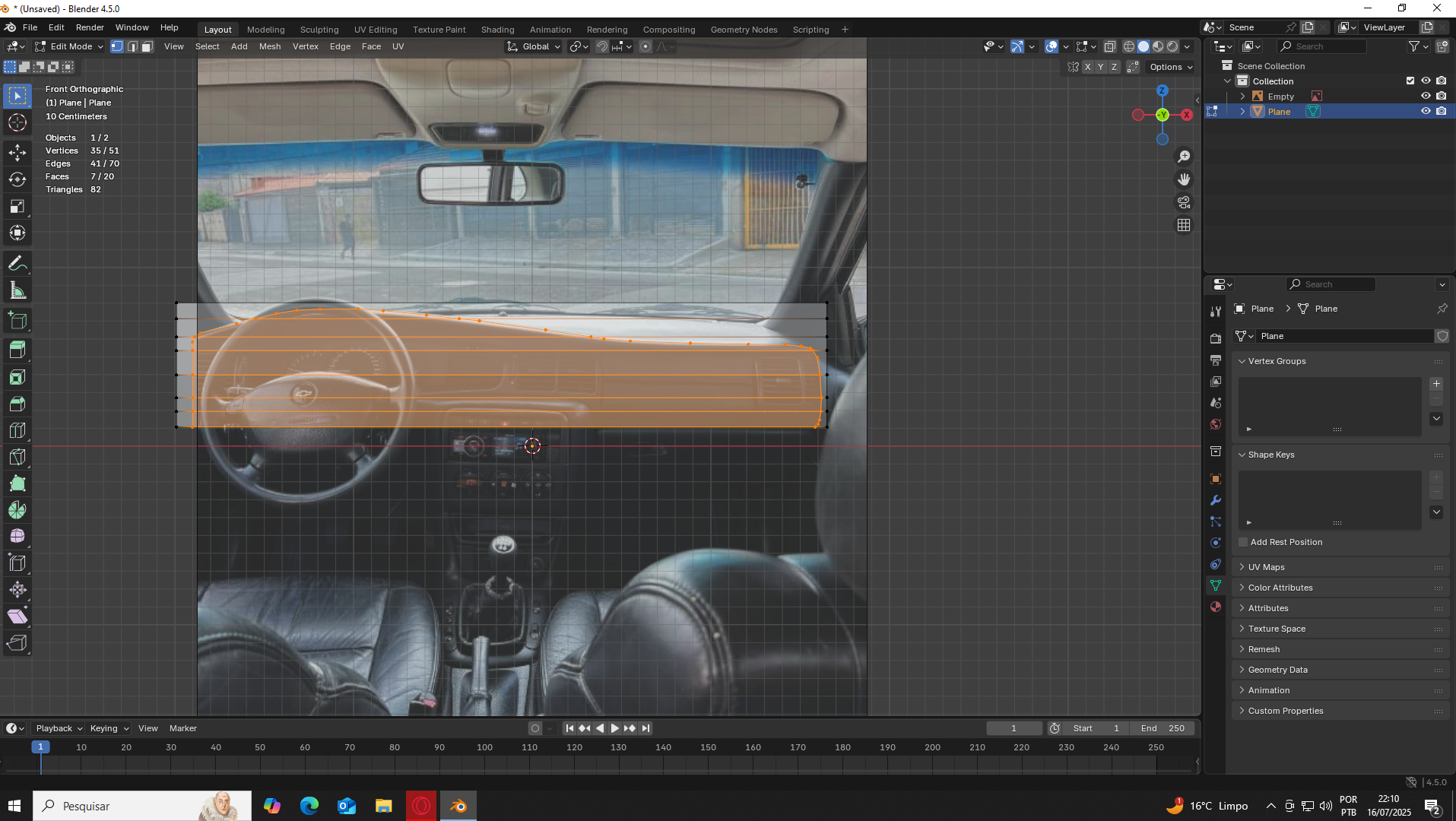Toggle camera view in viewport
1456x821 pixels.
coord(1184,202)
